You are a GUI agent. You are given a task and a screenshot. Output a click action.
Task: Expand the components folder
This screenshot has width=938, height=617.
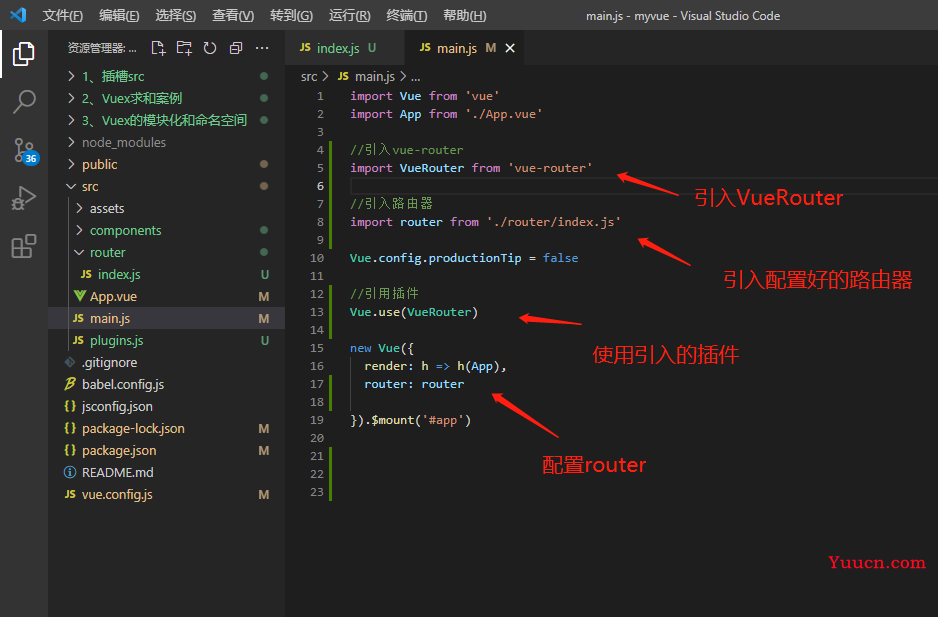tap(166, 230)
